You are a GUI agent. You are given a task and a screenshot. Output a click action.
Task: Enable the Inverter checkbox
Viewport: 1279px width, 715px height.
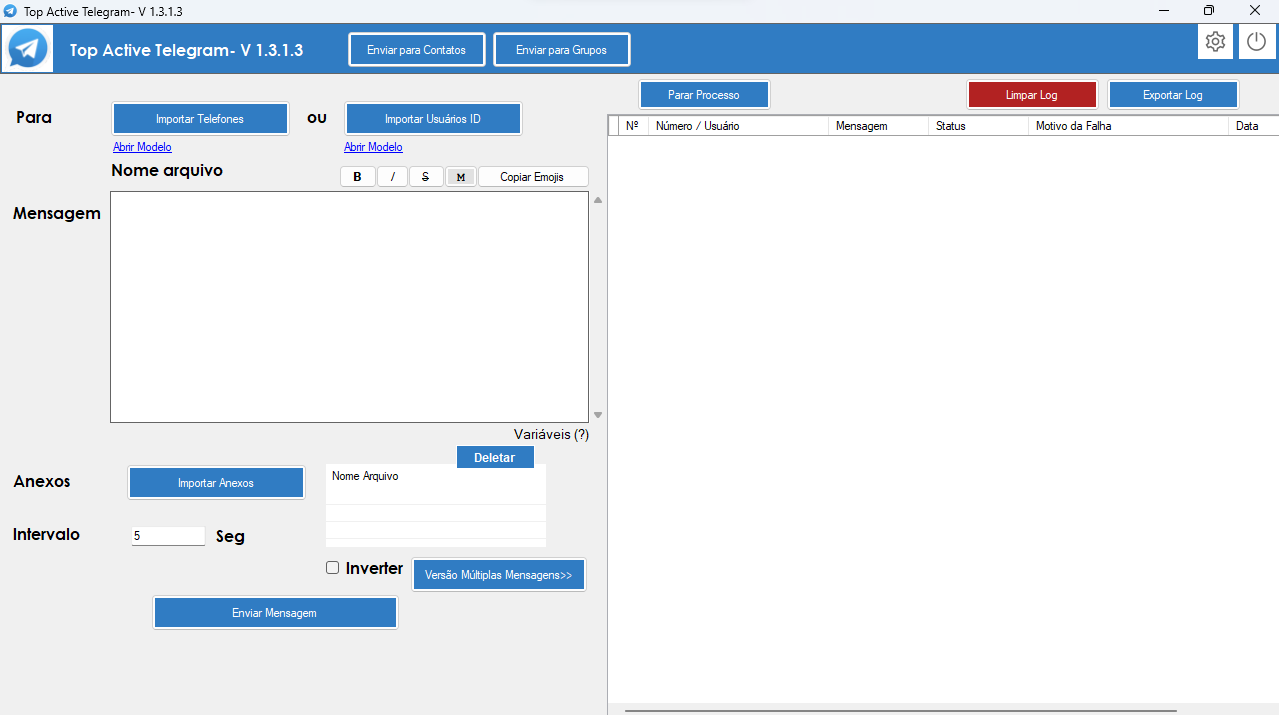(333, 568)
